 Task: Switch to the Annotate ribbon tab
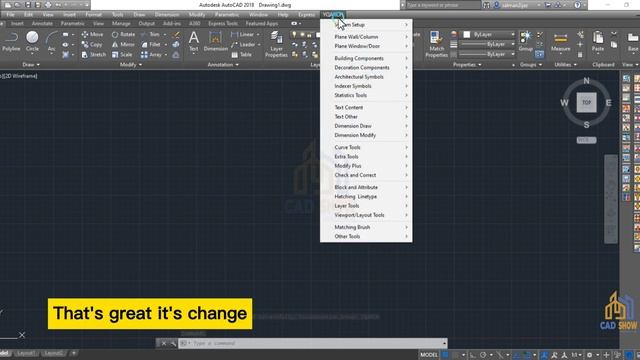[x=42, y=24]
